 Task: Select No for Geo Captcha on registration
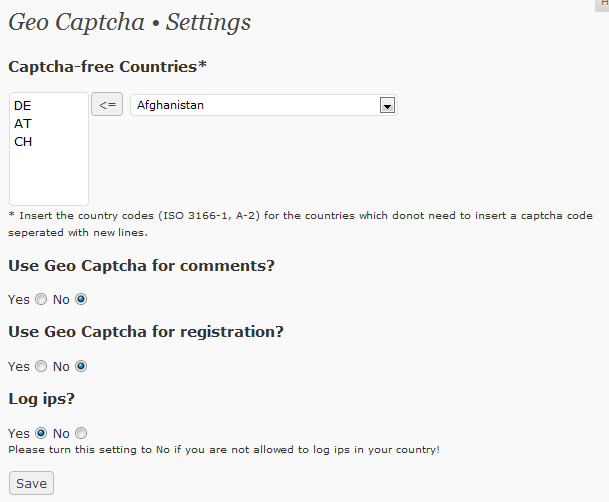pos(81,366)
